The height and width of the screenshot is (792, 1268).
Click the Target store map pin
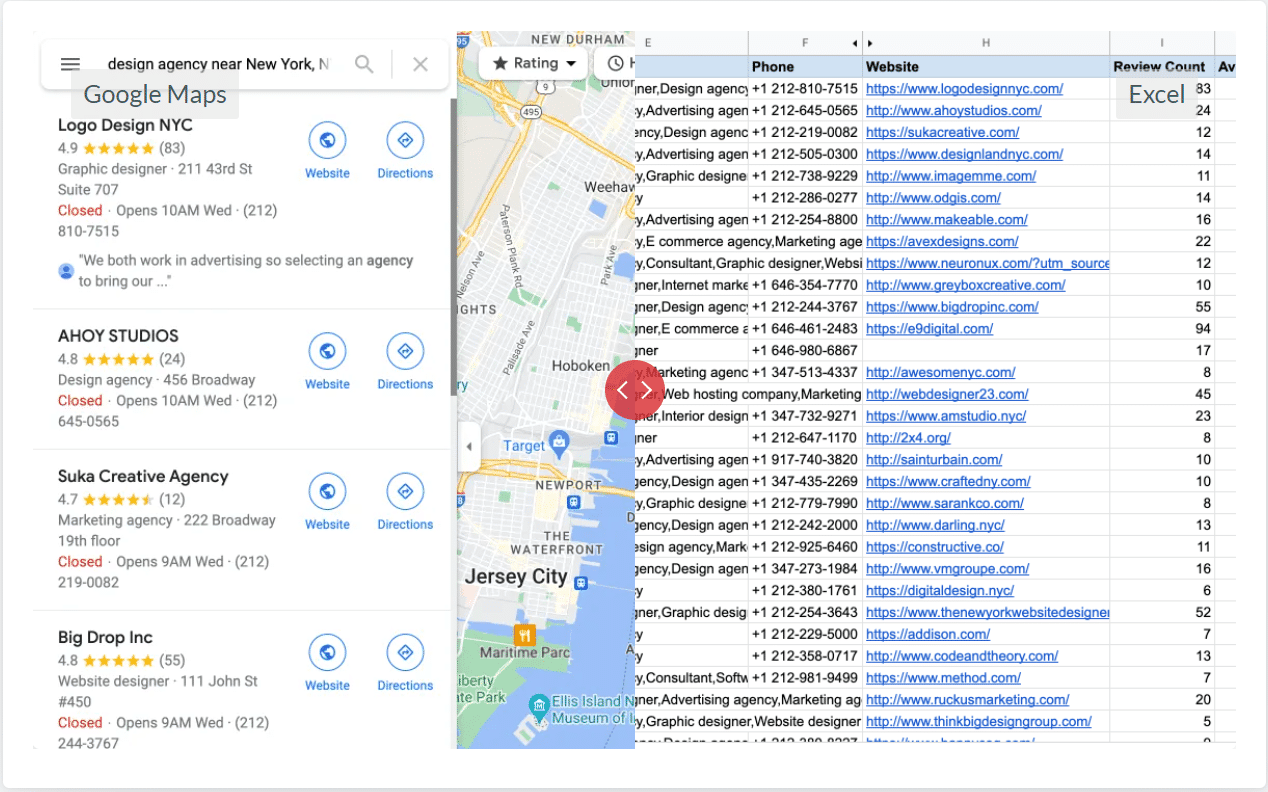pos(559,441)
